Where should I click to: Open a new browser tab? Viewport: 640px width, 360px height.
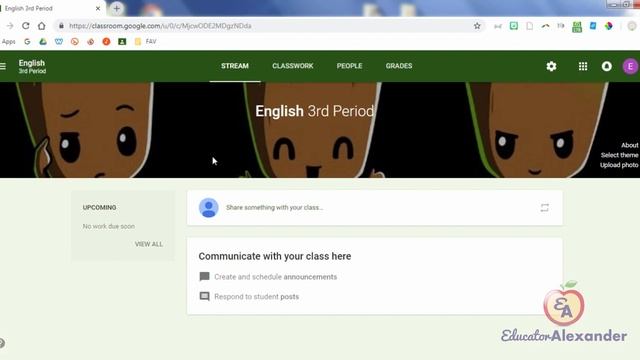tap(117, 8)
